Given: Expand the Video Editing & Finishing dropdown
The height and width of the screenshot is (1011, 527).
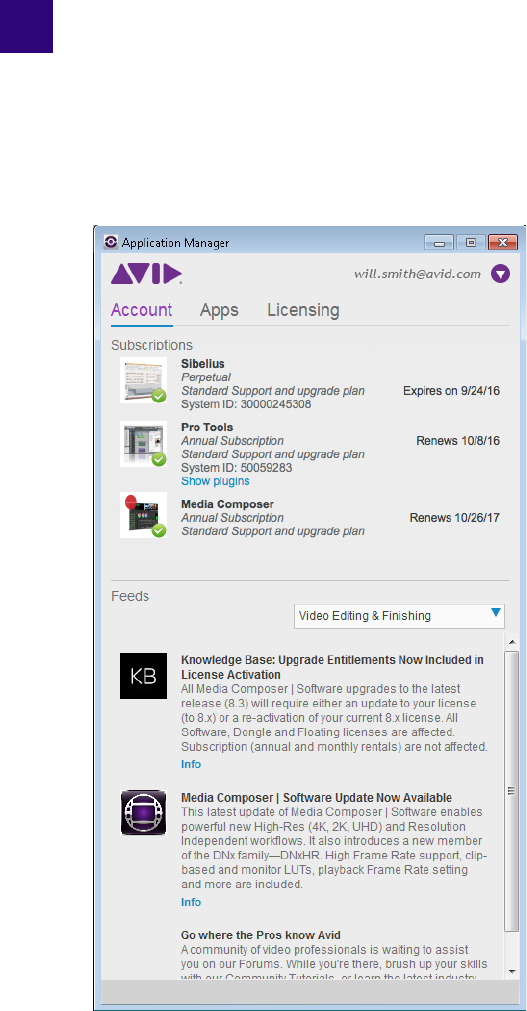Looking at the screenshot, I should click(x=399, y=616).
